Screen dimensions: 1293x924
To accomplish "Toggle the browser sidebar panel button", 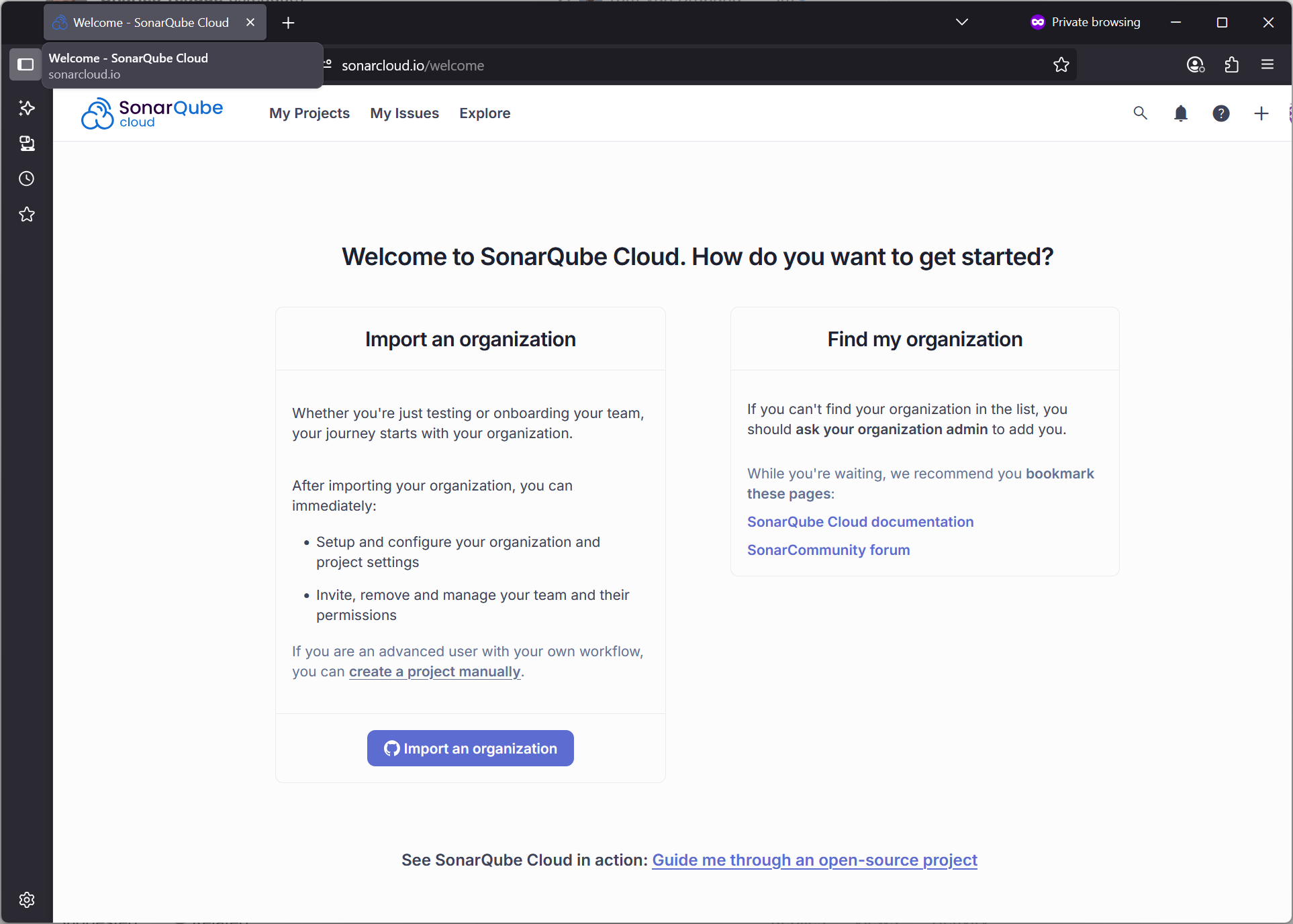I will [26, 64].
